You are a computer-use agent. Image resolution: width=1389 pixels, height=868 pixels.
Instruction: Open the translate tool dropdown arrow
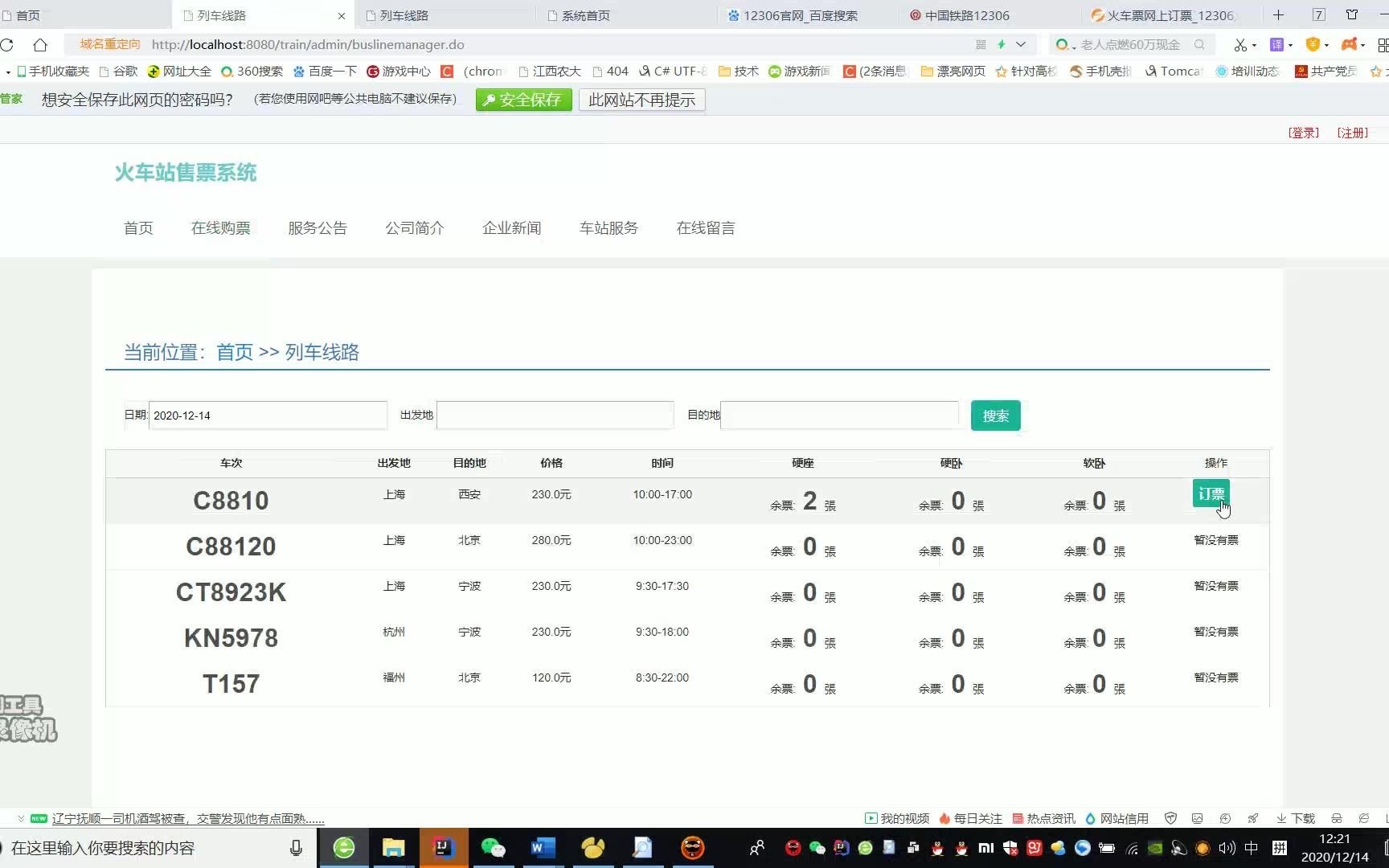coord(1290,46)
